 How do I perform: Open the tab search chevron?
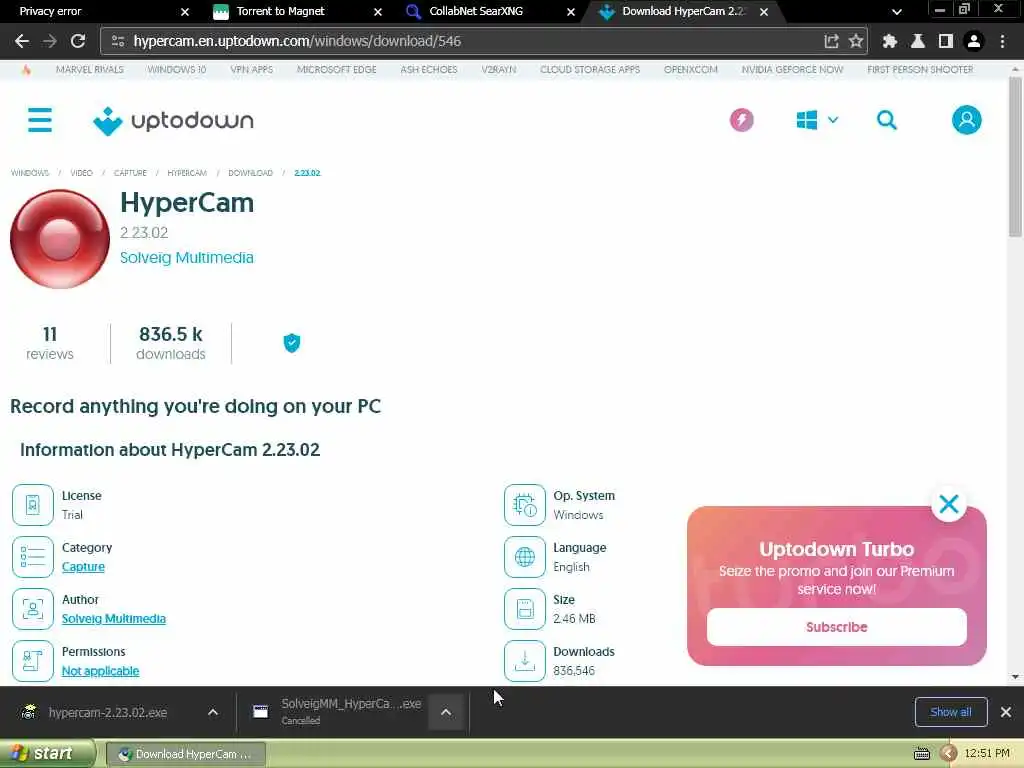897,12
